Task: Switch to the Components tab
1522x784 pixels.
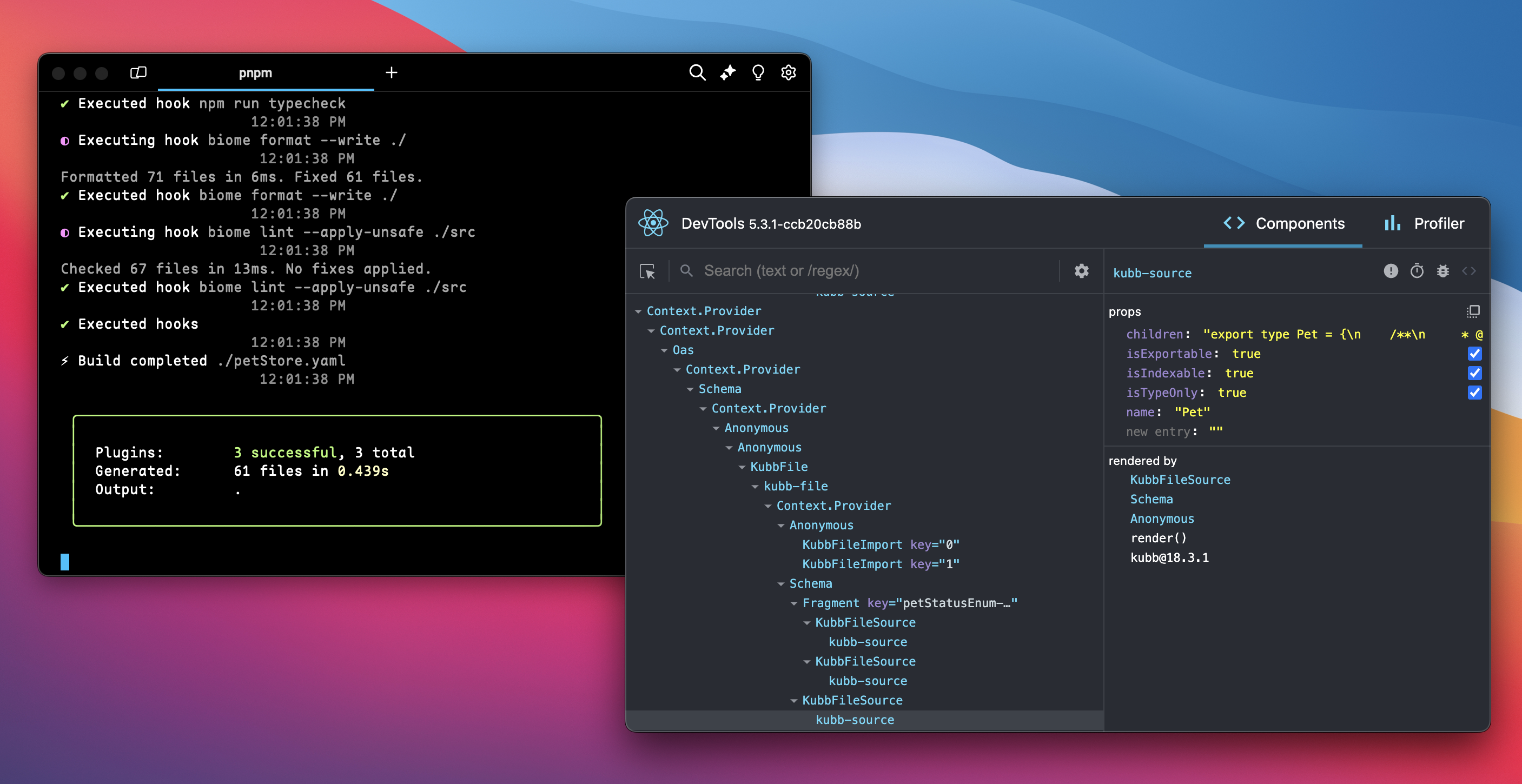Action: pyautogui.click(x=1283, y=223)
